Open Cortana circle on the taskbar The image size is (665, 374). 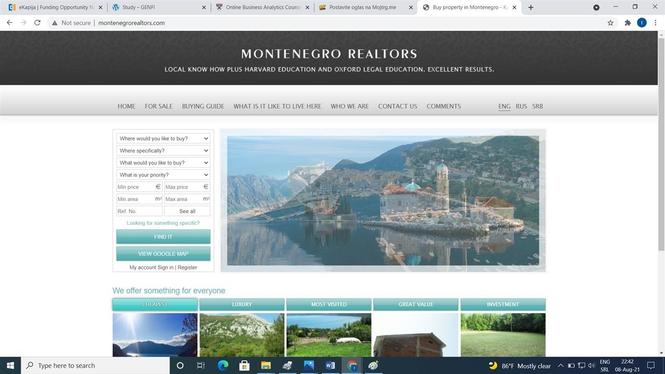pos(180,366)
